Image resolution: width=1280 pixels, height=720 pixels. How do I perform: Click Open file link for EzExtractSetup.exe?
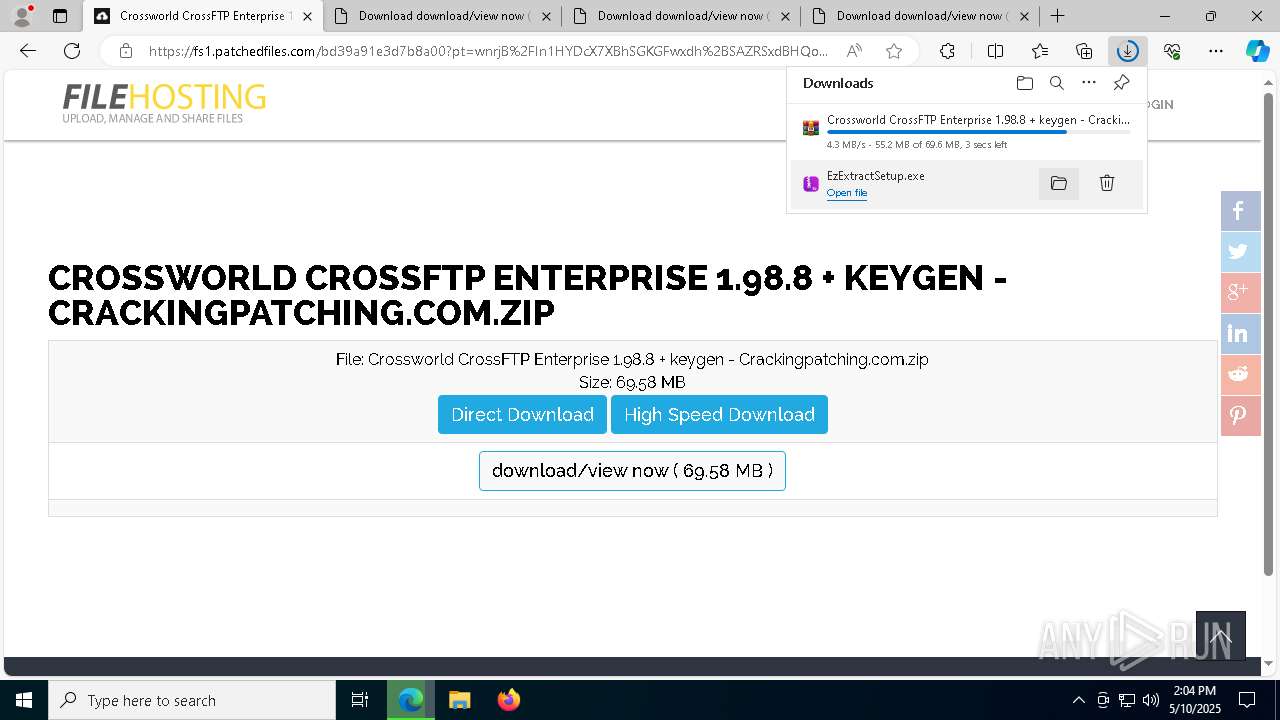846,193
